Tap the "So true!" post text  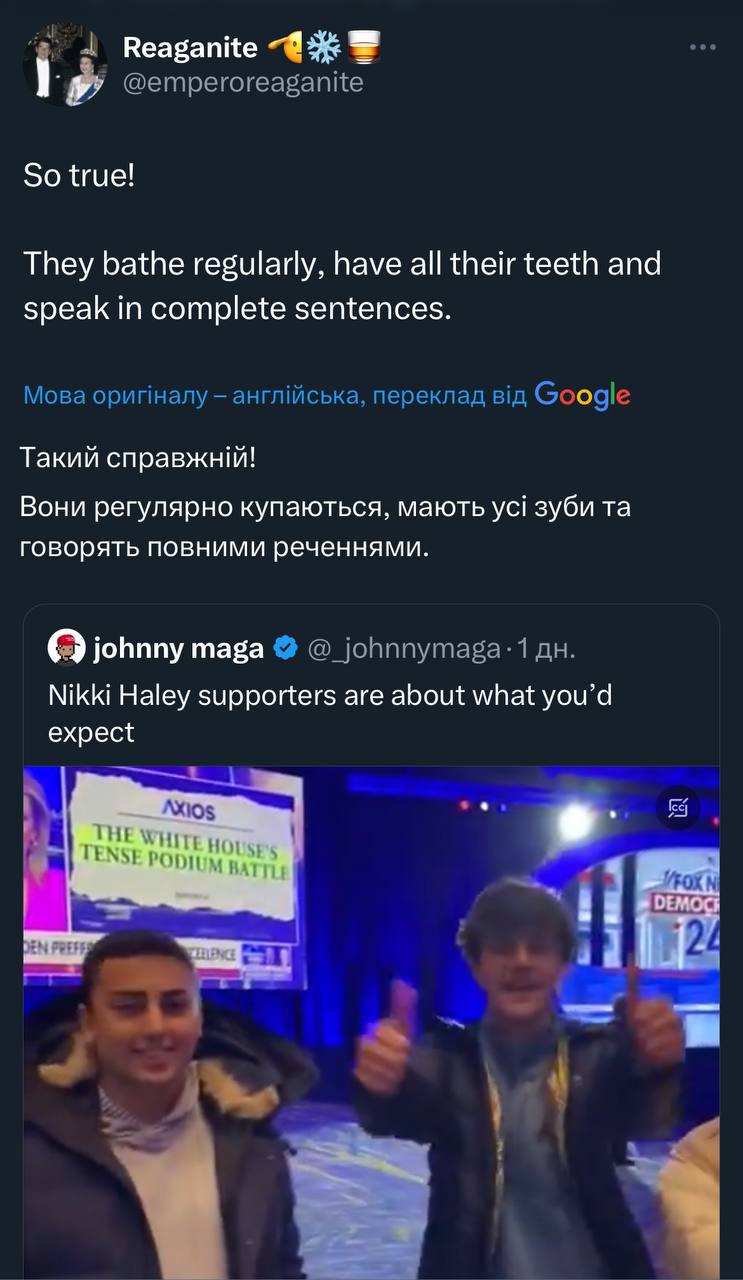tap(78, 176)
